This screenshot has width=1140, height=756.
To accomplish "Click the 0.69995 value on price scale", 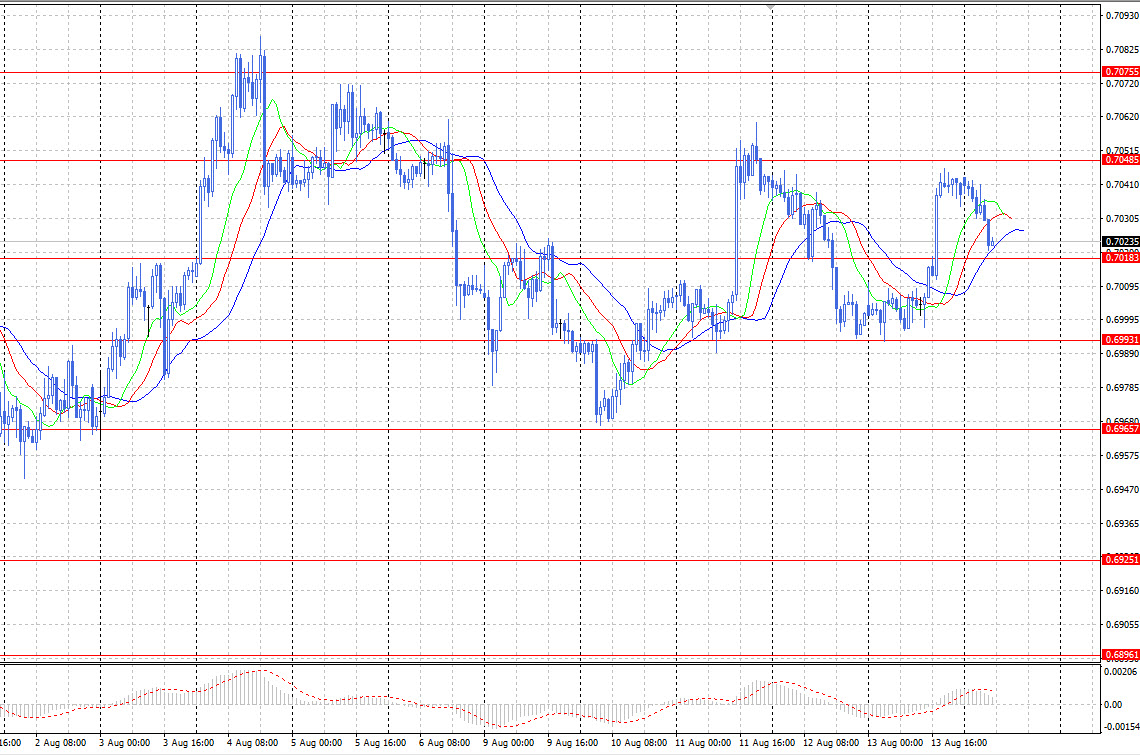I will click(1122, 320).
